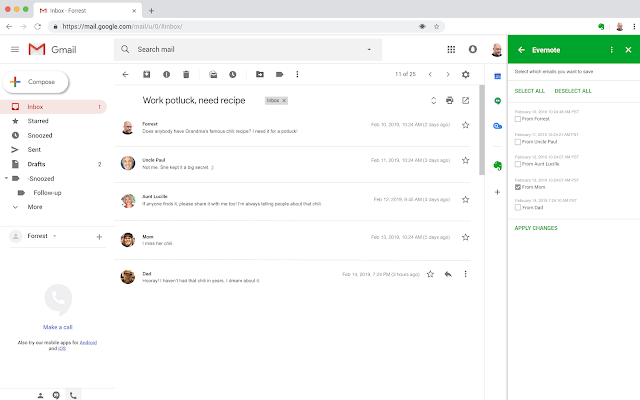
Task: Open the Gmail main menu hamburger icon
Action: 15,49
